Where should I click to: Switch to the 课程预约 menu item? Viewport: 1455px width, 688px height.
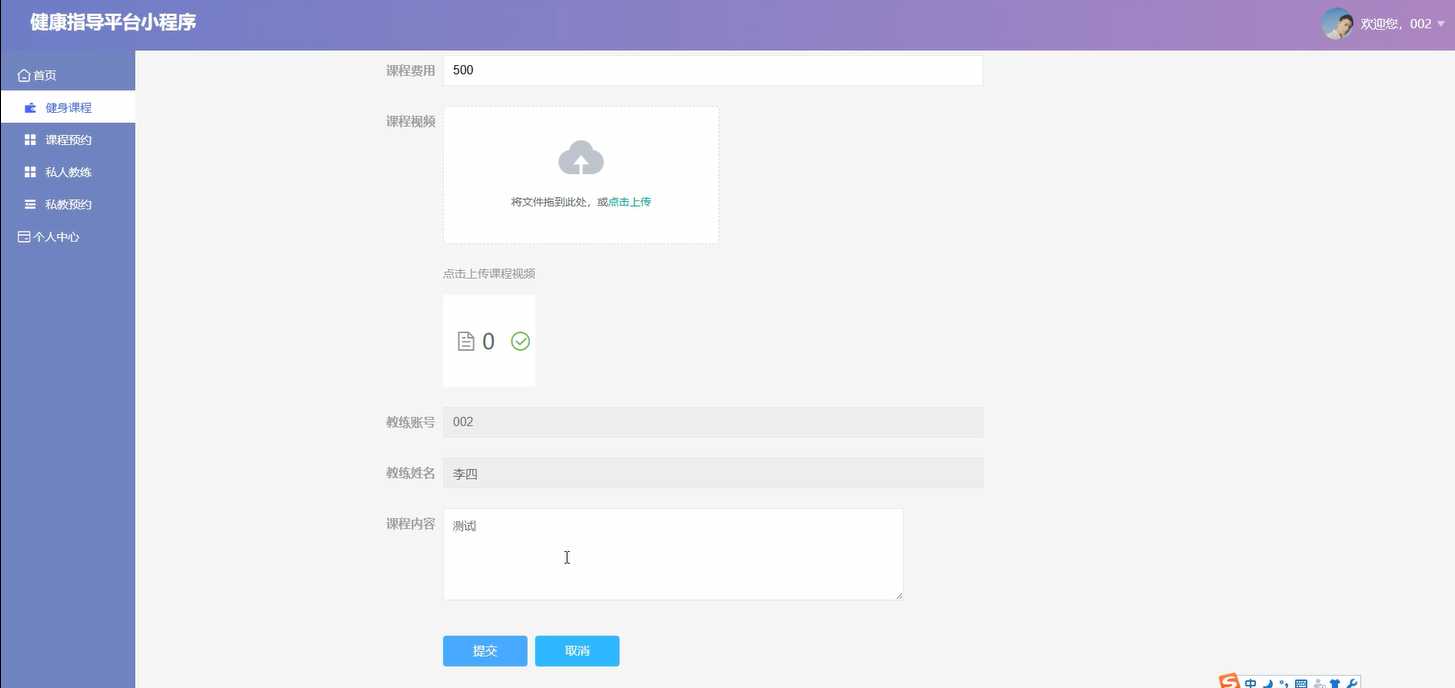click(x=67, y=138)
